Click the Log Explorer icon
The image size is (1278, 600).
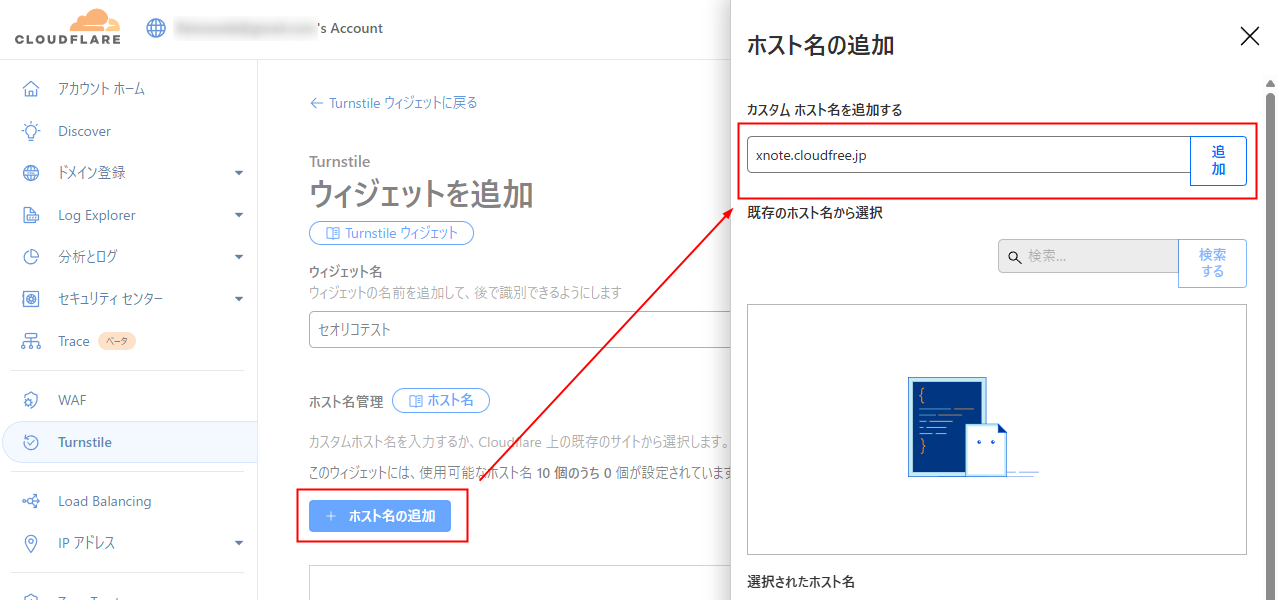point(31,215)
